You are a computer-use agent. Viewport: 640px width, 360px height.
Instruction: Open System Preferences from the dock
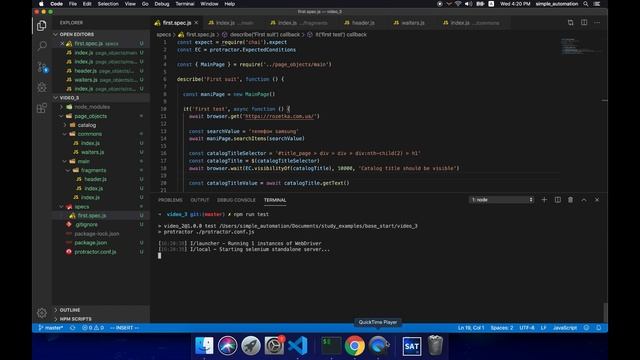coord(274,345)
